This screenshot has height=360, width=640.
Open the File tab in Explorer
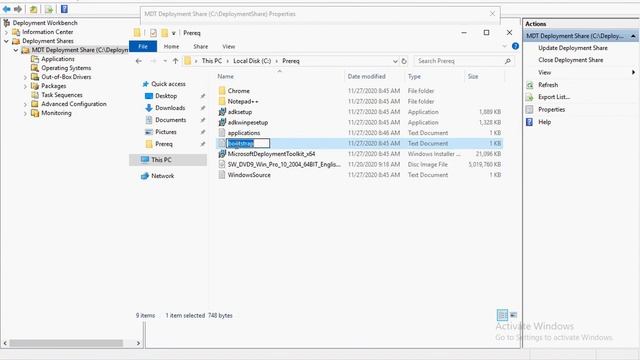click(x=143, y=47)
